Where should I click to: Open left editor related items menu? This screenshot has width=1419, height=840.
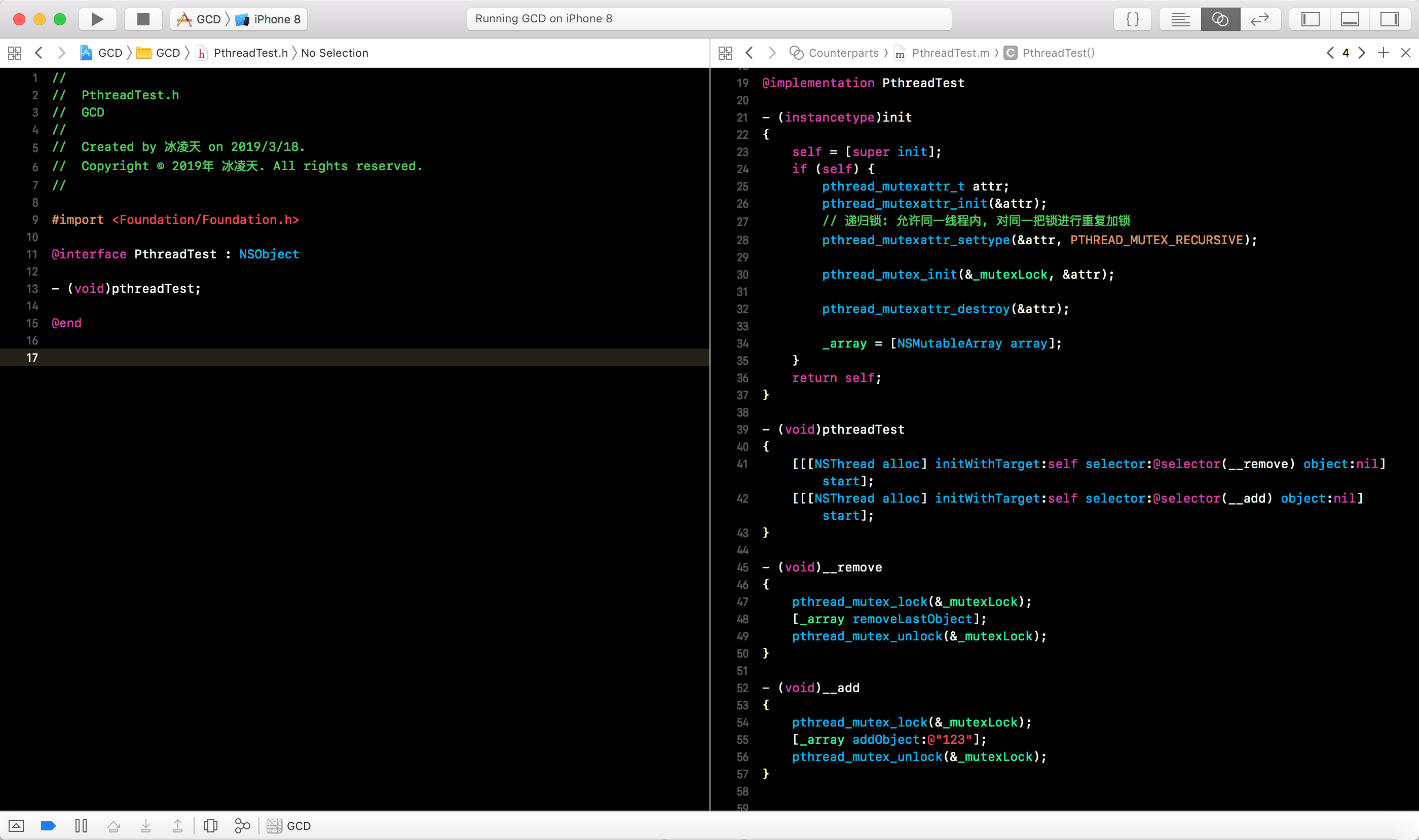(x=15, y=53)
